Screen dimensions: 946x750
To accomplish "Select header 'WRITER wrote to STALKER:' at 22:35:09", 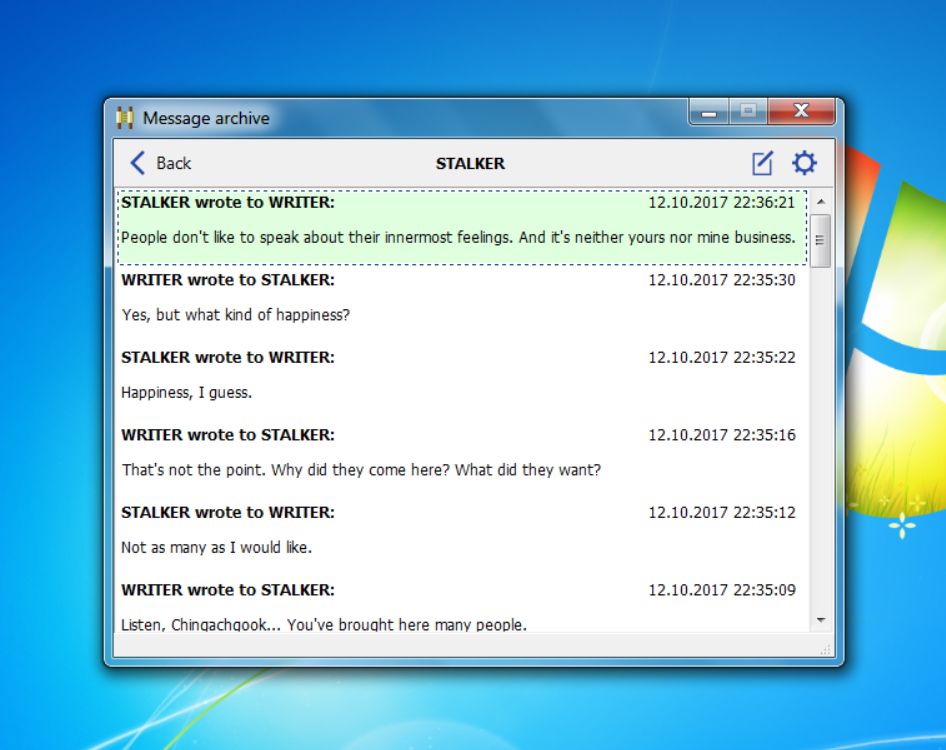I will (x=227, y=590).
